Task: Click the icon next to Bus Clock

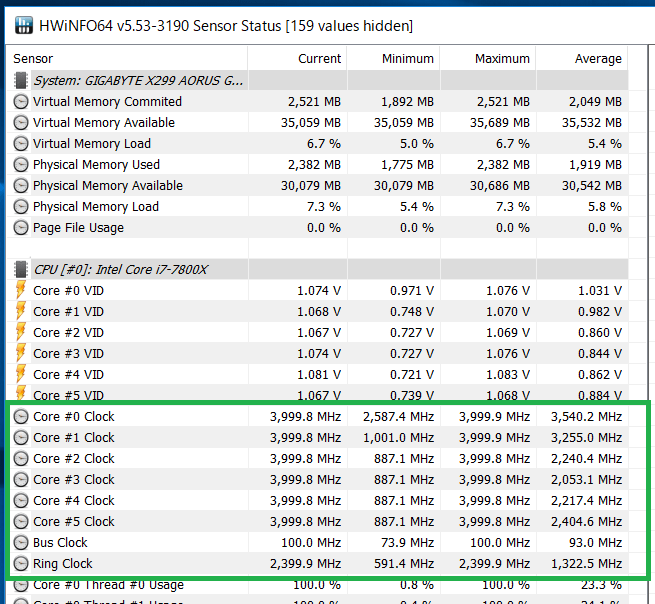Action: pos(21,543)
